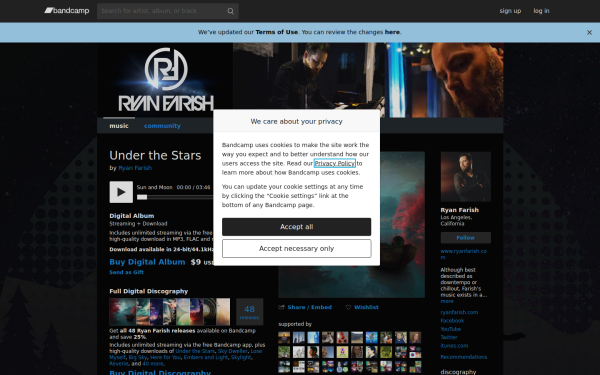Read the Terms of Use link
This screenshot has width=600, height=375.
pyautogui.click(x=277, y=32)
